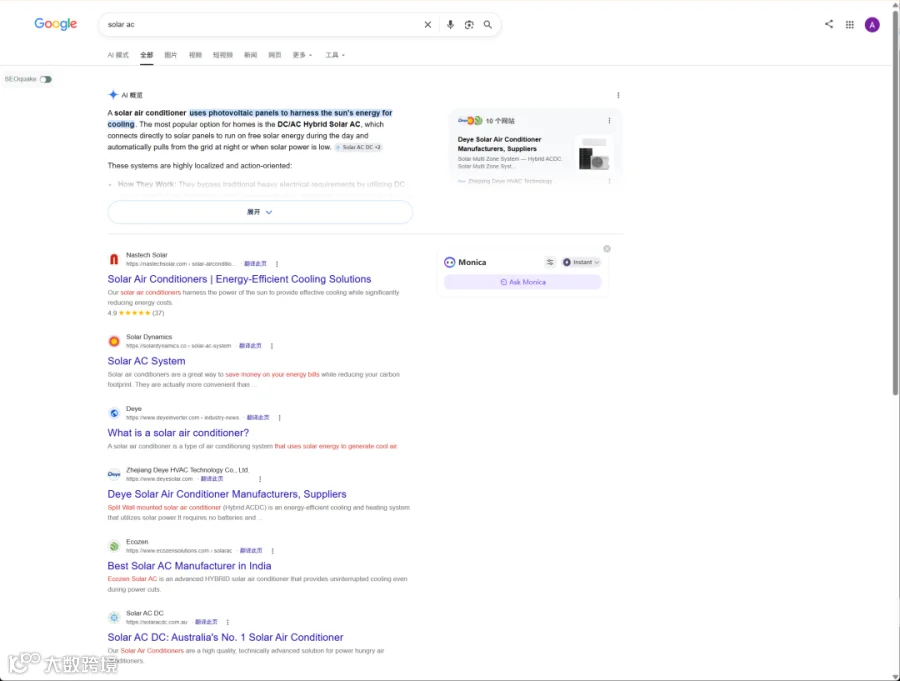Toggle the SEOquake switch
The image size is (900, 681).
[46, 79]
